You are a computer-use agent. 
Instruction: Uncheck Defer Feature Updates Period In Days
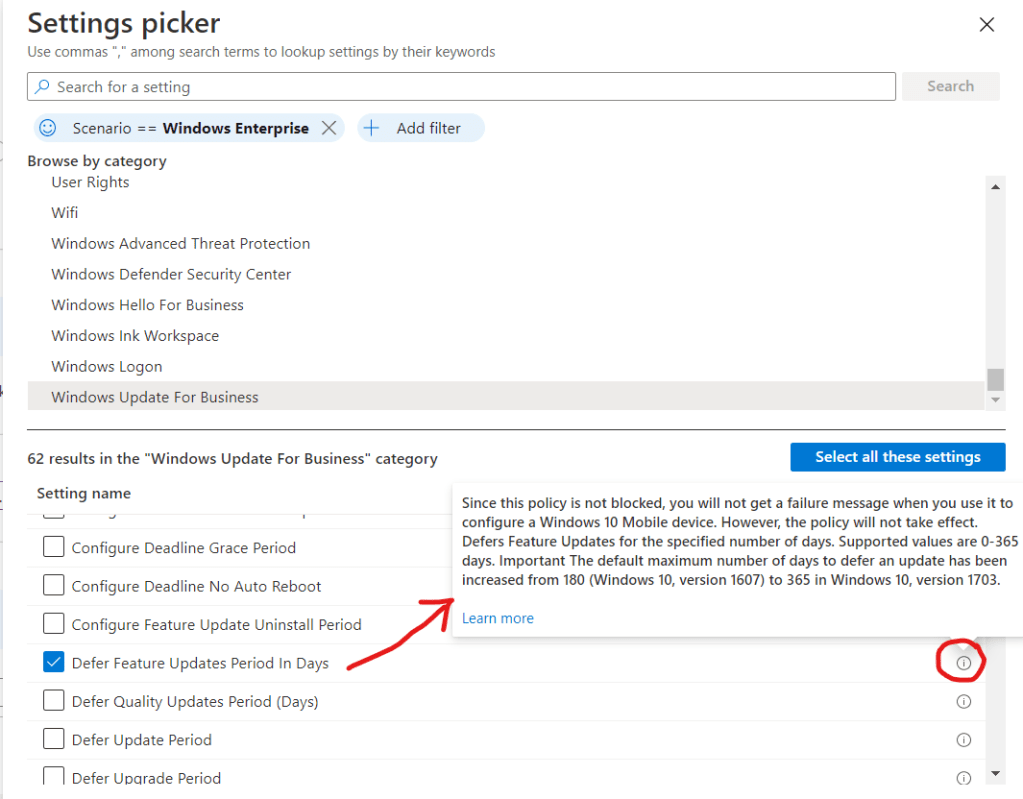pyautogui.click(x=54, y=663)
